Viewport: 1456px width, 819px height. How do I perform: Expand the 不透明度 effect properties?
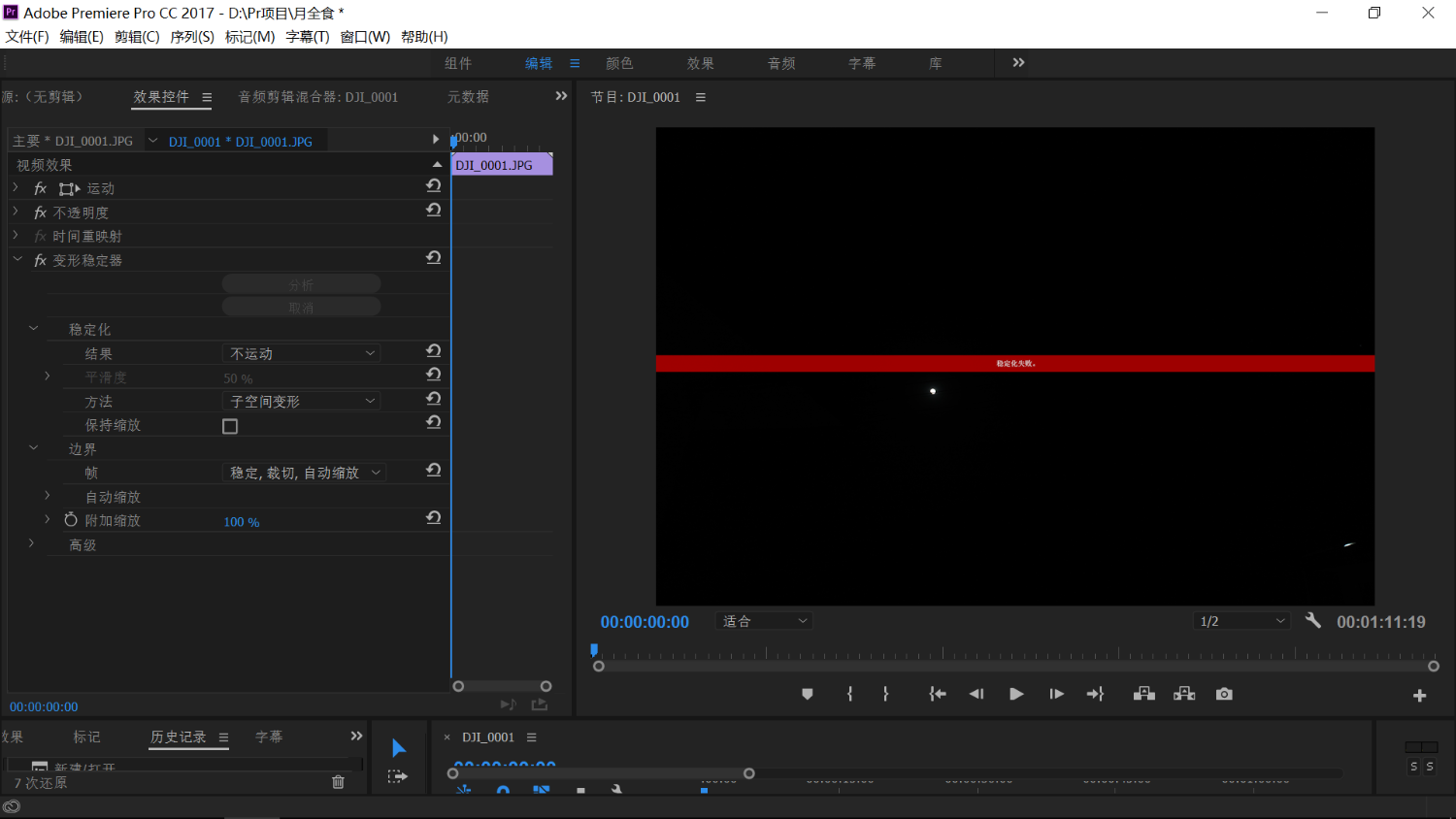coord(16,210)
